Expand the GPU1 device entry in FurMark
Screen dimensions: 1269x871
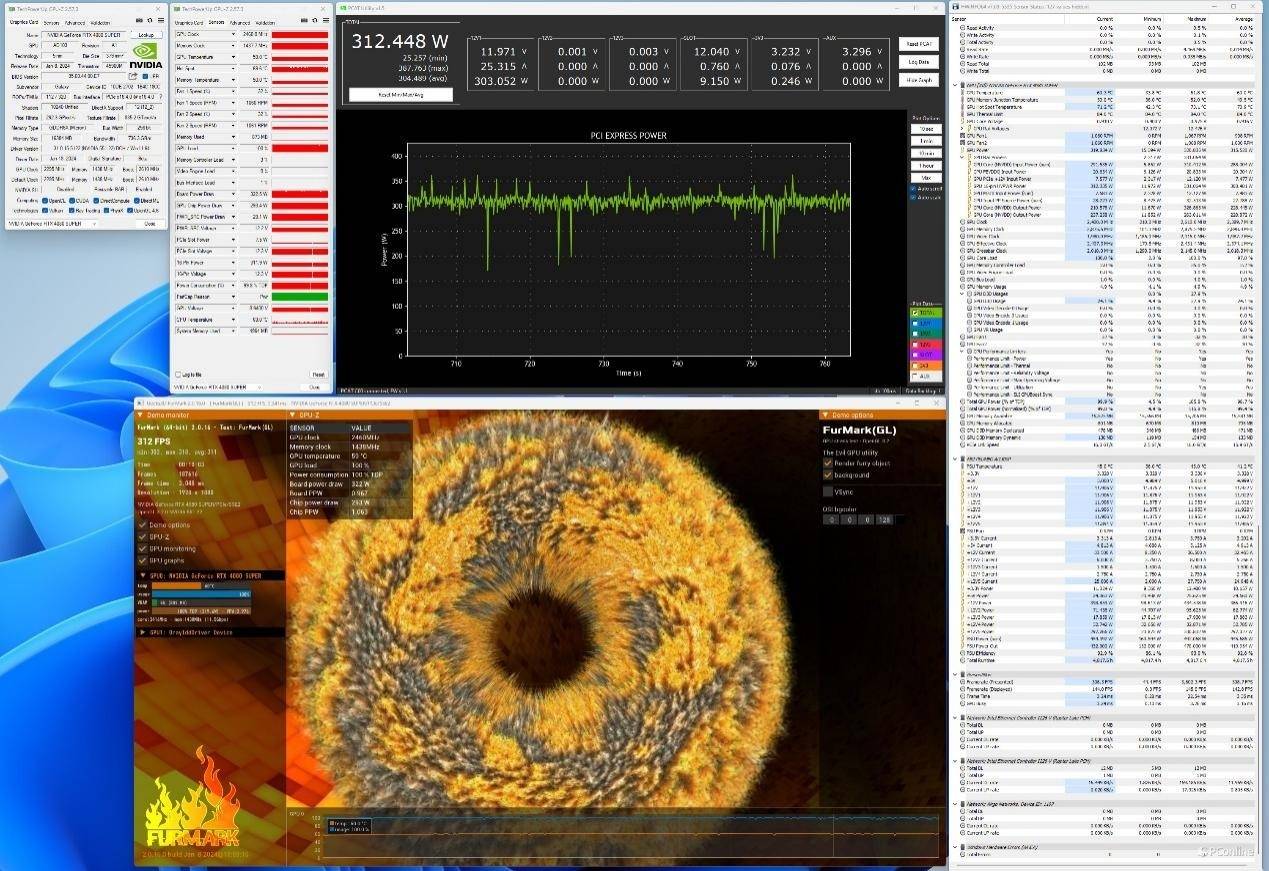click(x=142, y=632)
